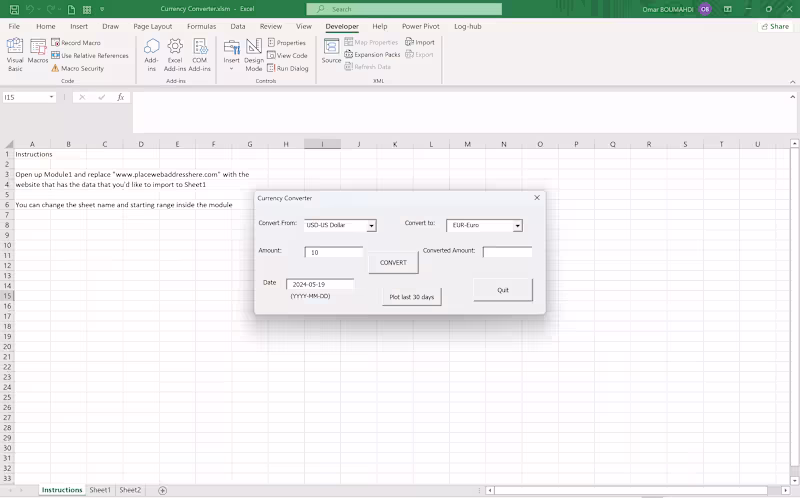Toggle Use Relative References
This screenshot has width=800, height=498.
[x=90, y=55]
